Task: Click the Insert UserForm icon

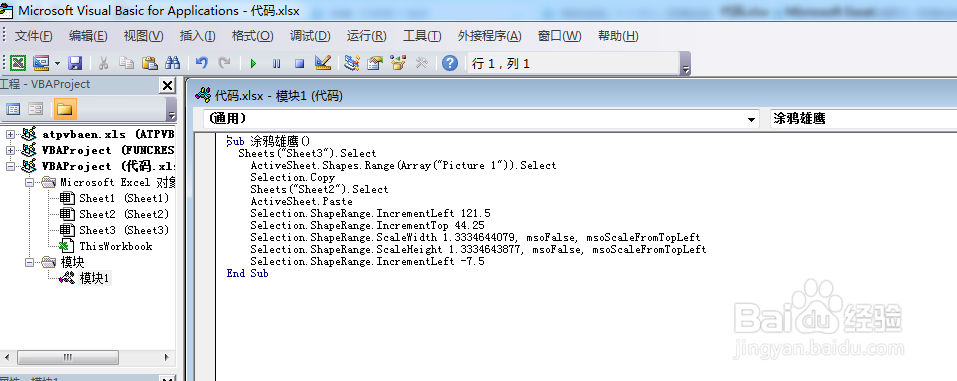Action: pos(41,63)
